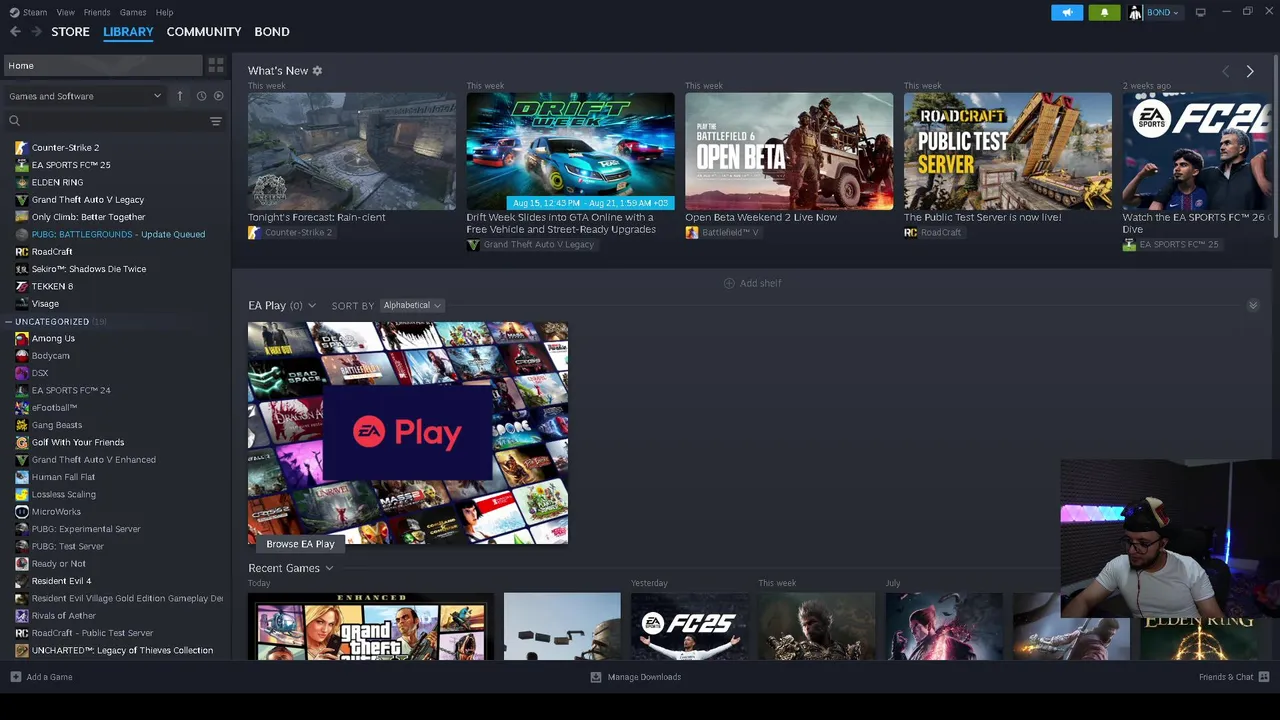Open Games and Software filter dropdown
The height and width of the screenshot is (720, 1280).
click(85, 96)
